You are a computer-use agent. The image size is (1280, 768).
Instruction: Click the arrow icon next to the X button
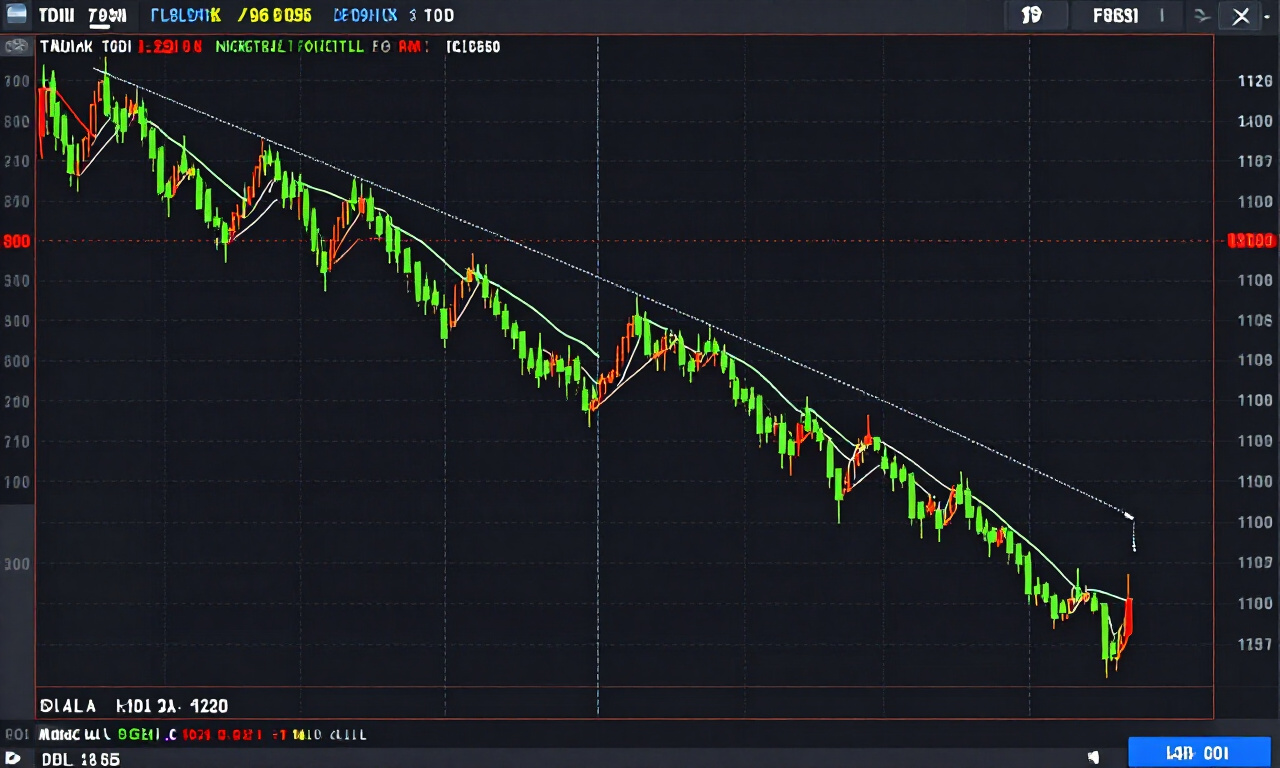(1202, 16)
